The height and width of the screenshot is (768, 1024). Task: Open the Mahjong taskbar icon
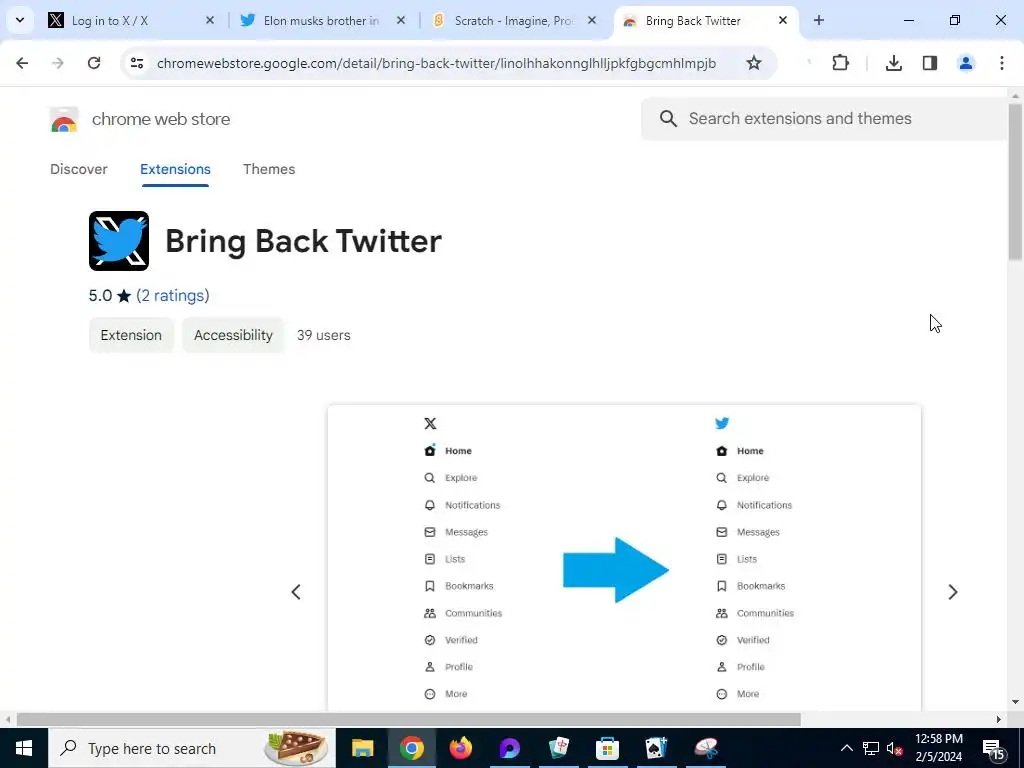tap(559, 748)
